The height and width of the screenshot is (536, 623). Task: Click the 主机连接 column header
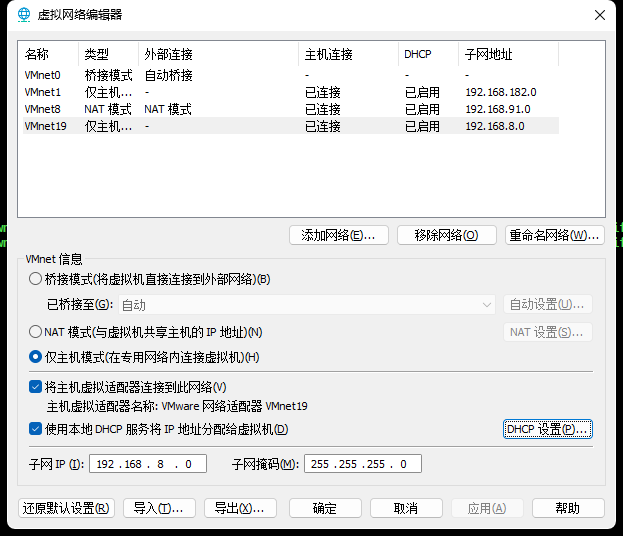pos(348,54)
